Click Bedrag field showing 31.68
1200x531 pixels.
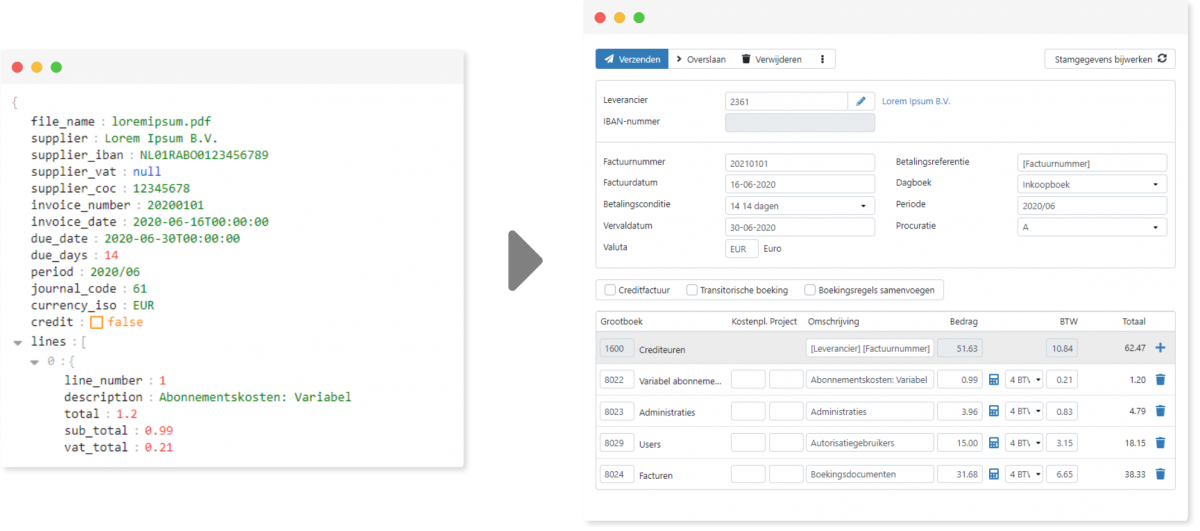pos(961,474)
